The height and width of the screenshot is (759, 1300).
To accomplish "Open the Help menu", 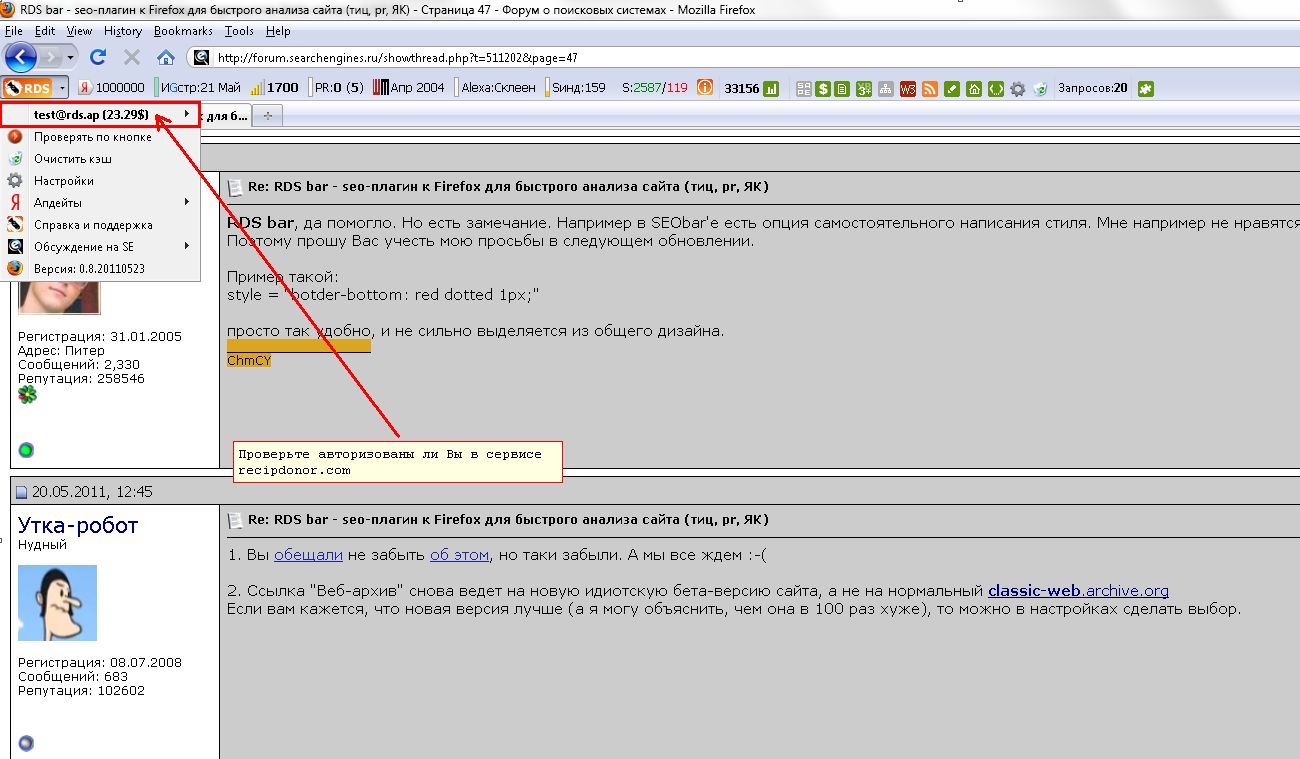I will 278,31.
